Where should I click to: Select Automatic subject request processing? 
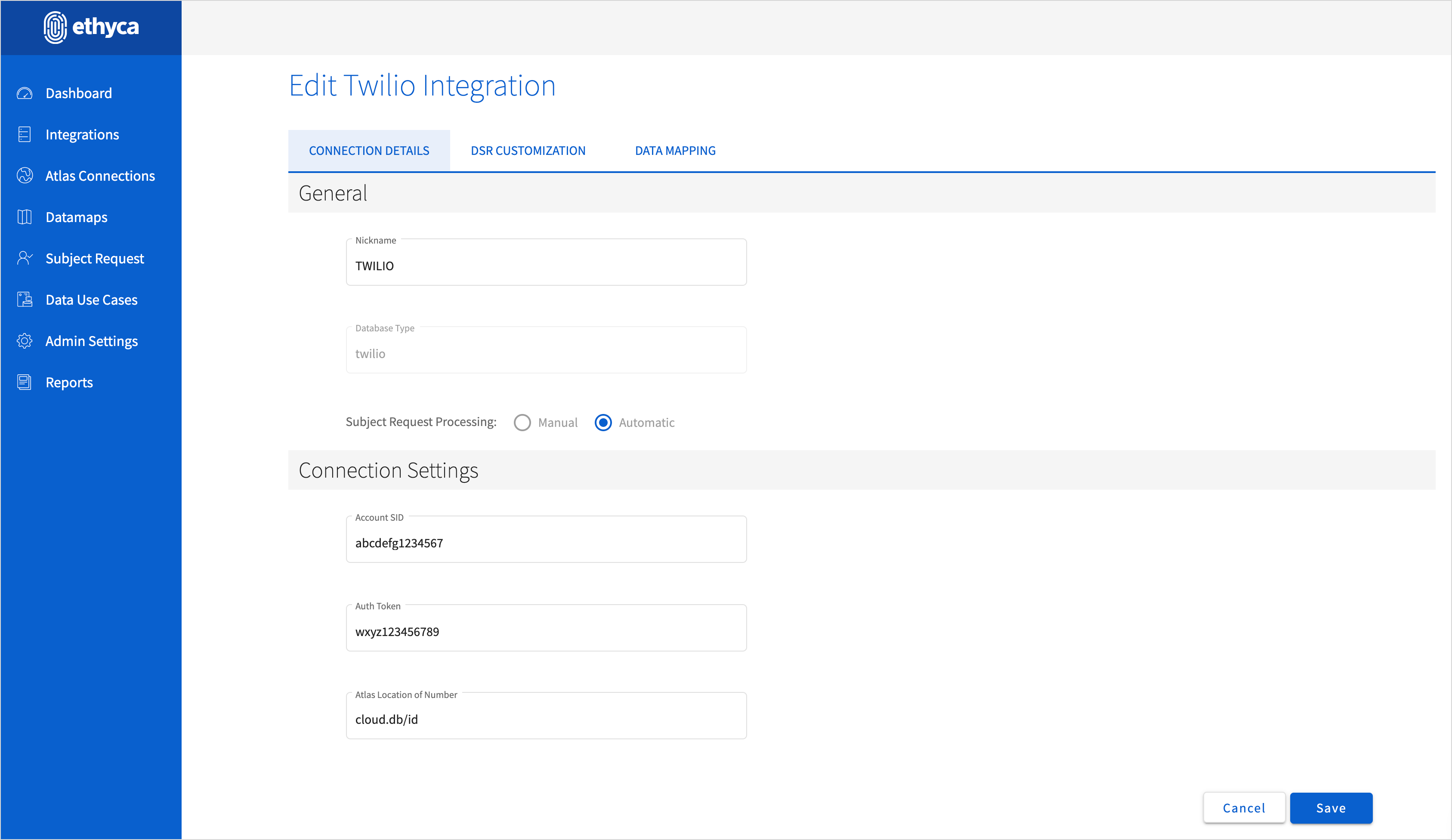602,423
